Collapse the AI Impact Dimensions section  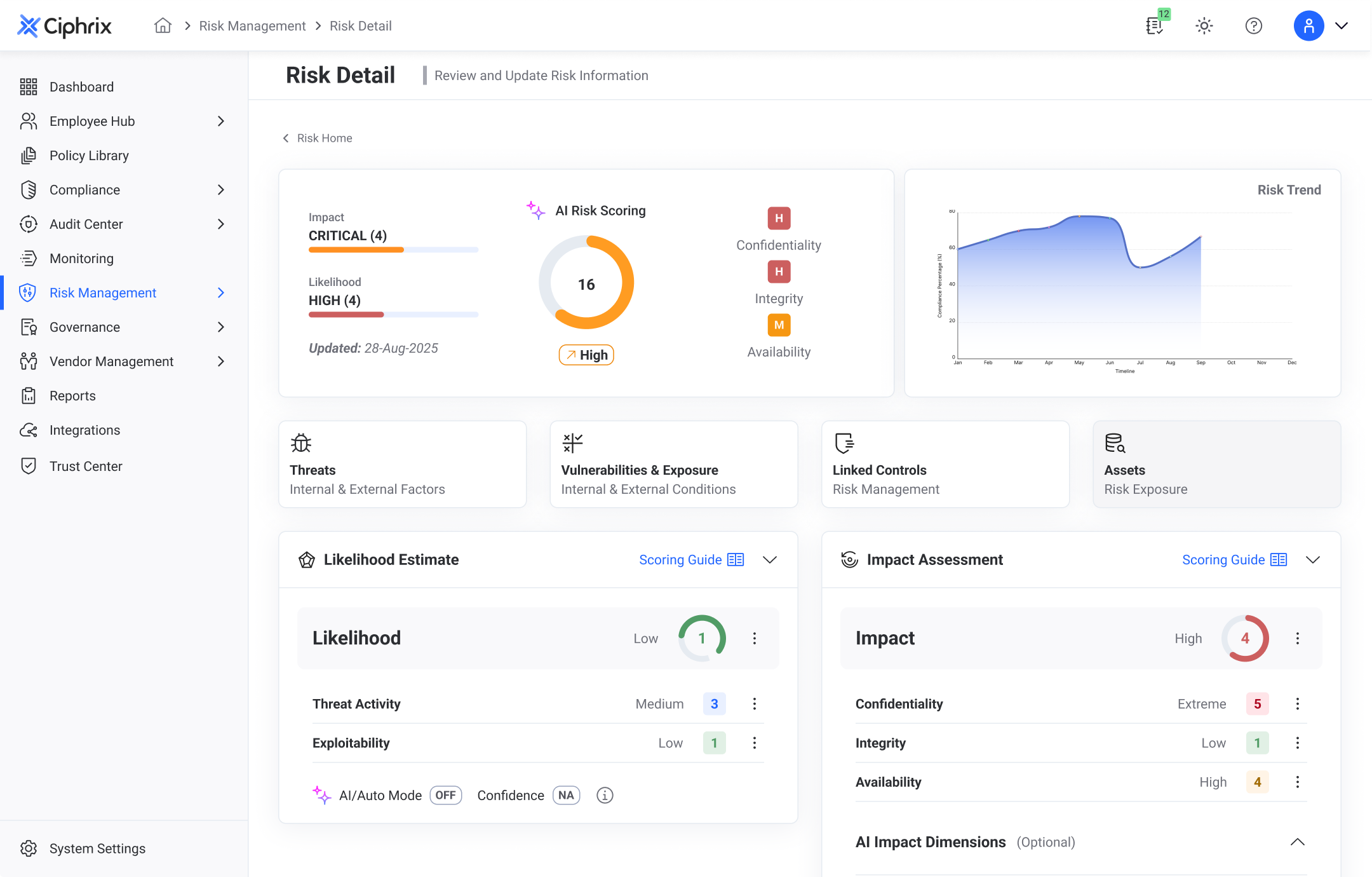click(x=1297, y=842)
